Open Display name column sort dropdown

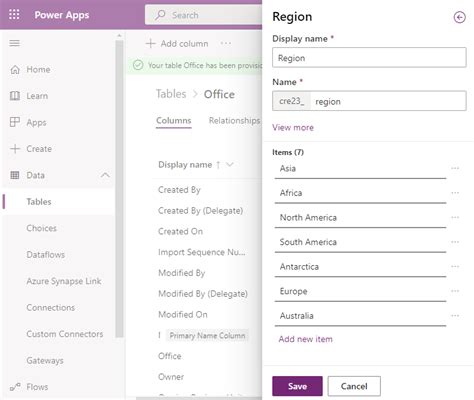[230, 164]
